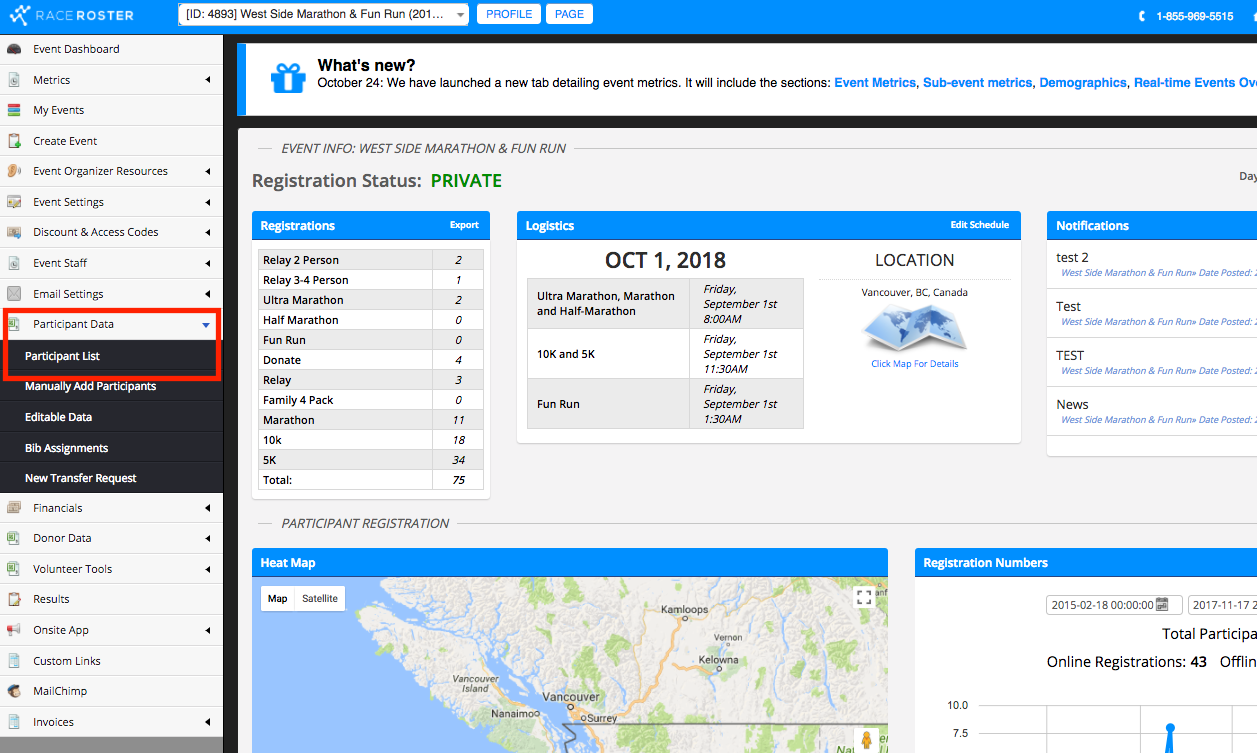The width and height of the screenshot is (1257, 753).
Task: Click the My Events icon
Action: click(x=14, y=110)
